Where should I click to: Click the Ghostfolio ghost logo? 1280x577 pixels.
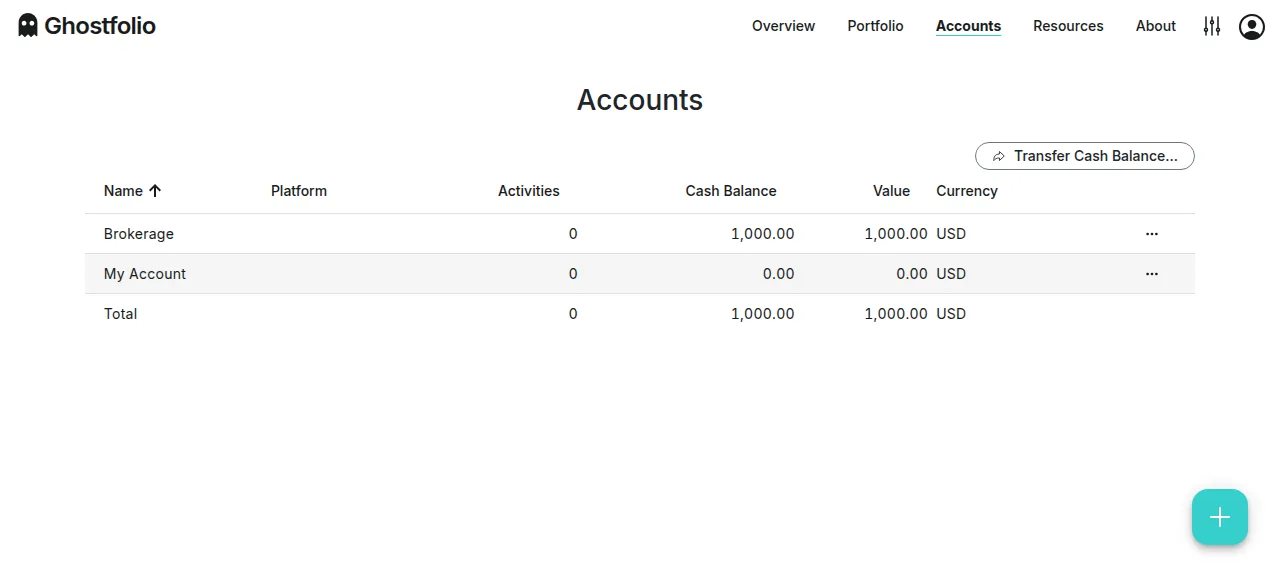point(28,26)
